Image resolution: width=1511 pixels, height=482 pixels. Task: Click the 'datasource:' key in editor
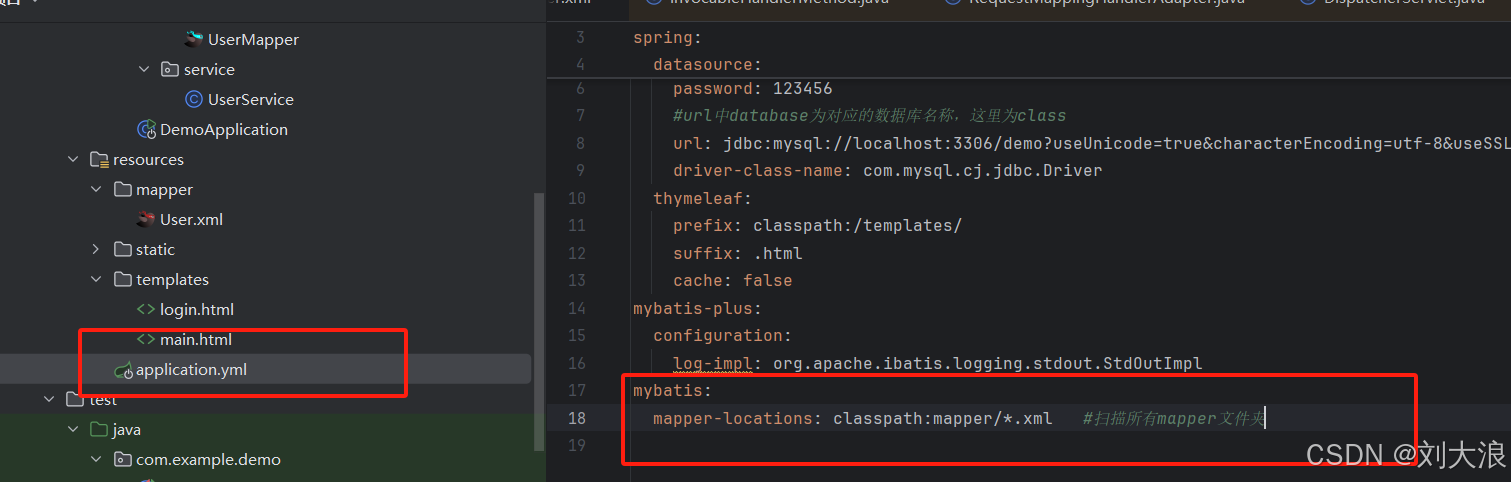coord(707,64)
